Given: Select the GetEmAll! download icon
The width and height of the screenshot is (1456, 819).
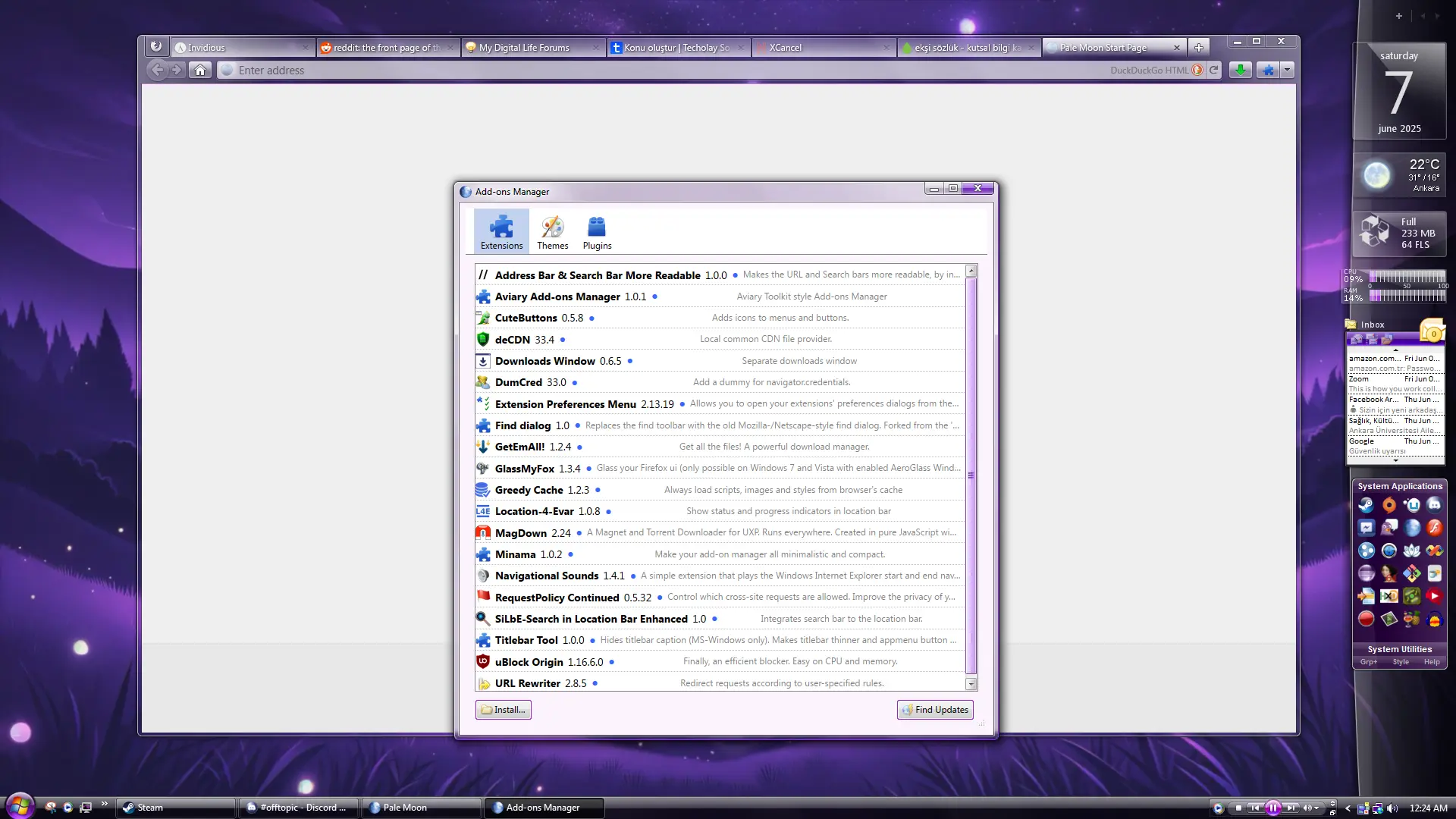Looking at the screenshot, I should (x=483, y=447).
